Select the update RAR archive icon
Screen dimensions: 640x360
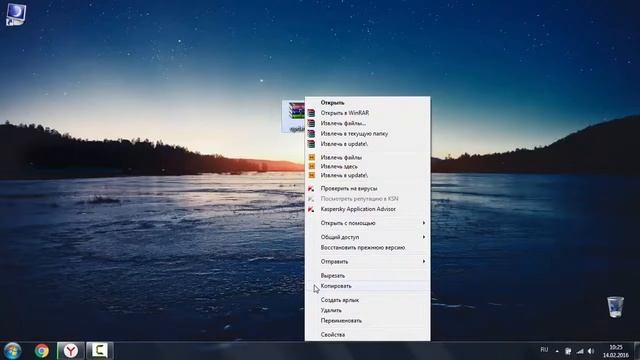coord(294,116)
